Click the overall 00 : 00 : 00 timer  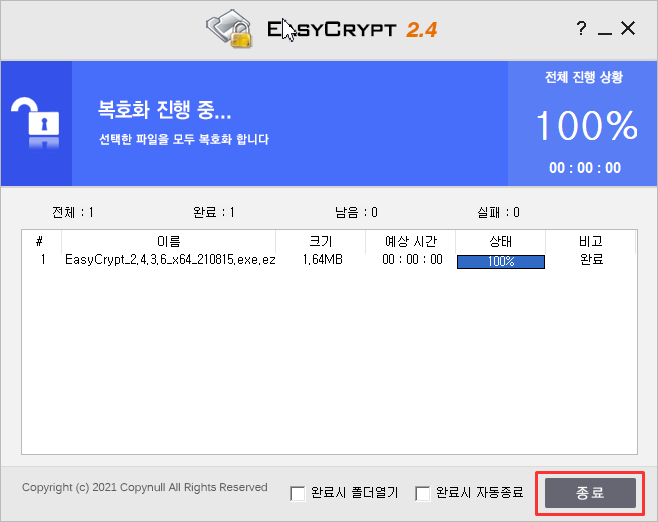(585, 168)
